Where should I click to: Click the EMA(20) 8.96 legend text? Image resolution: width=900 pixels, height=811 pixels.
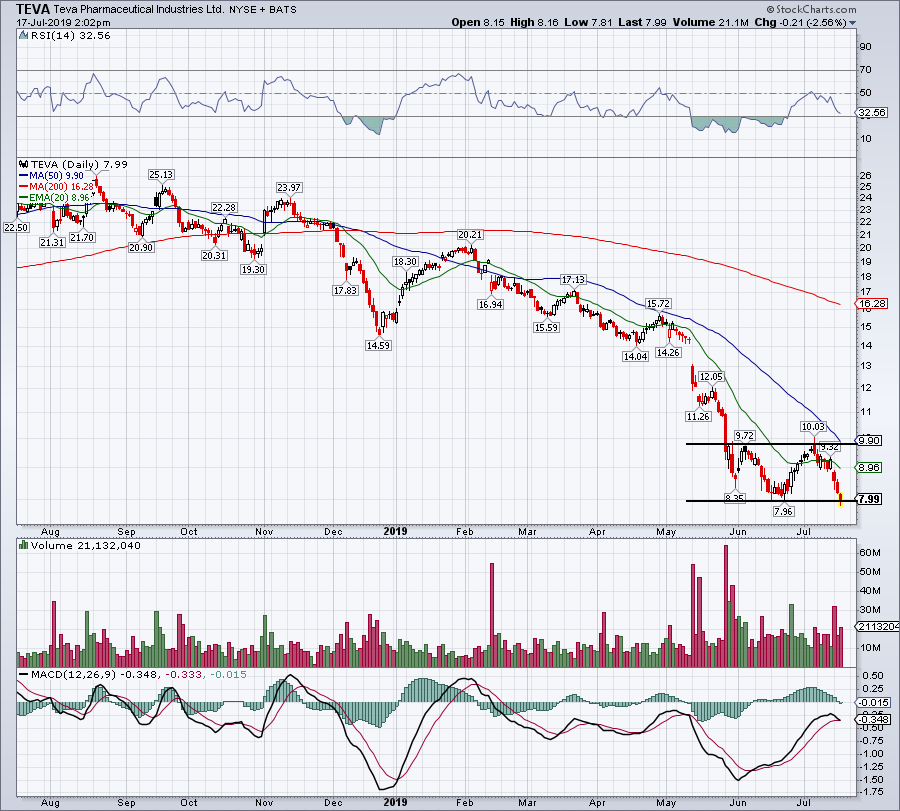[x=59, y=197]
